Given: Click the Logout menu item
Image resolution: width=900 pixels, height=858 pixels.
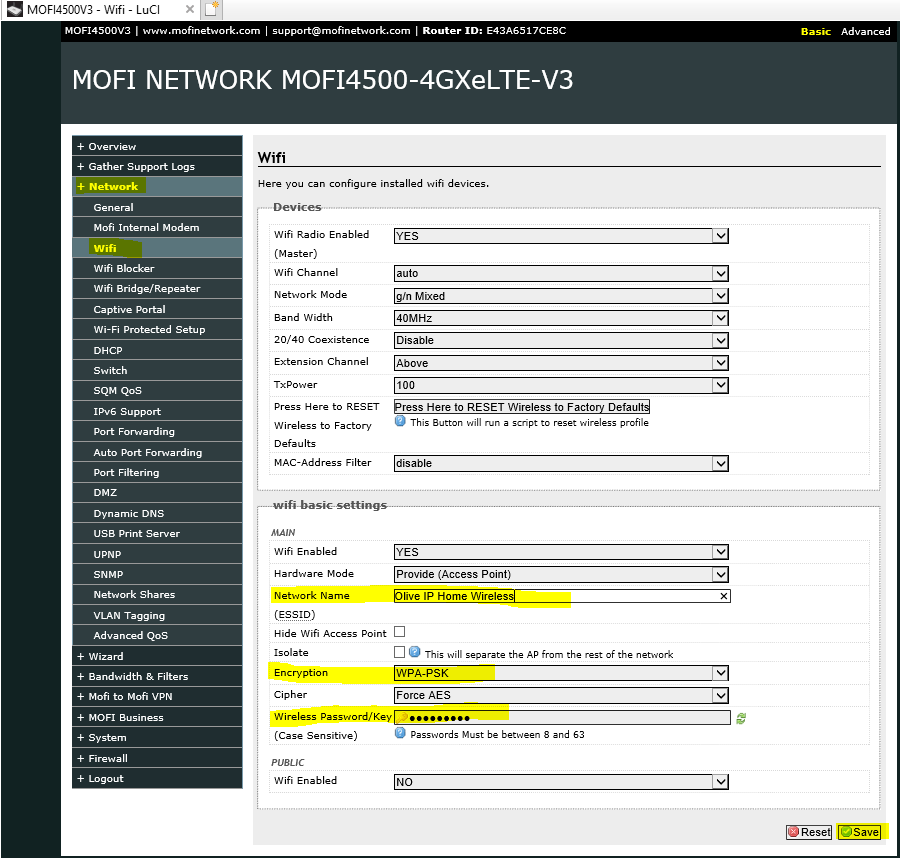Looking at the screenshot, I should click(157, 778).
